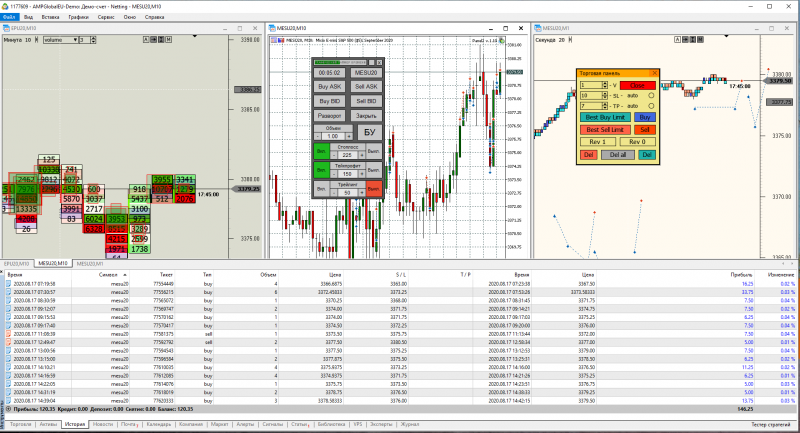Click the M icon in MESU20,M1 chart toolbar
The width and height of the screenshot is (800, 433).
[x=701, y=39]
